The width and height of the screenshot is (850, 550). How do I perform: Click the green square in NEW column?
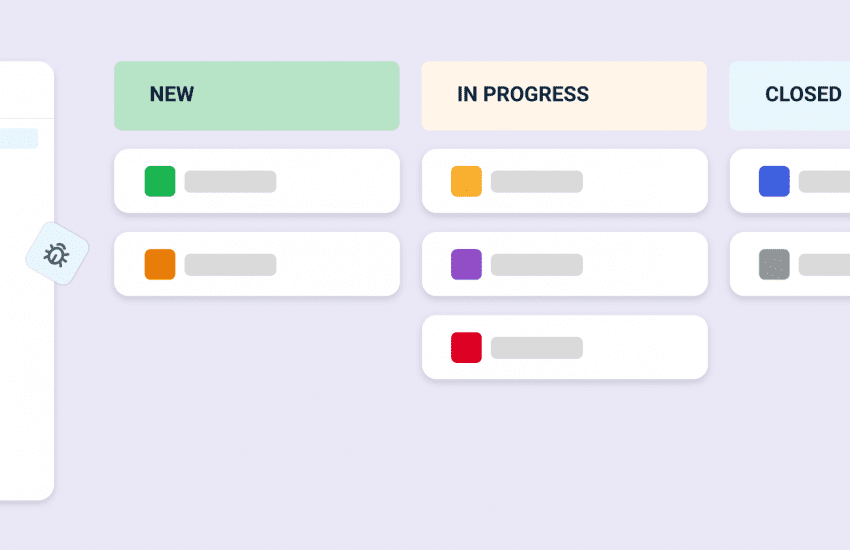tap(160, 181)
